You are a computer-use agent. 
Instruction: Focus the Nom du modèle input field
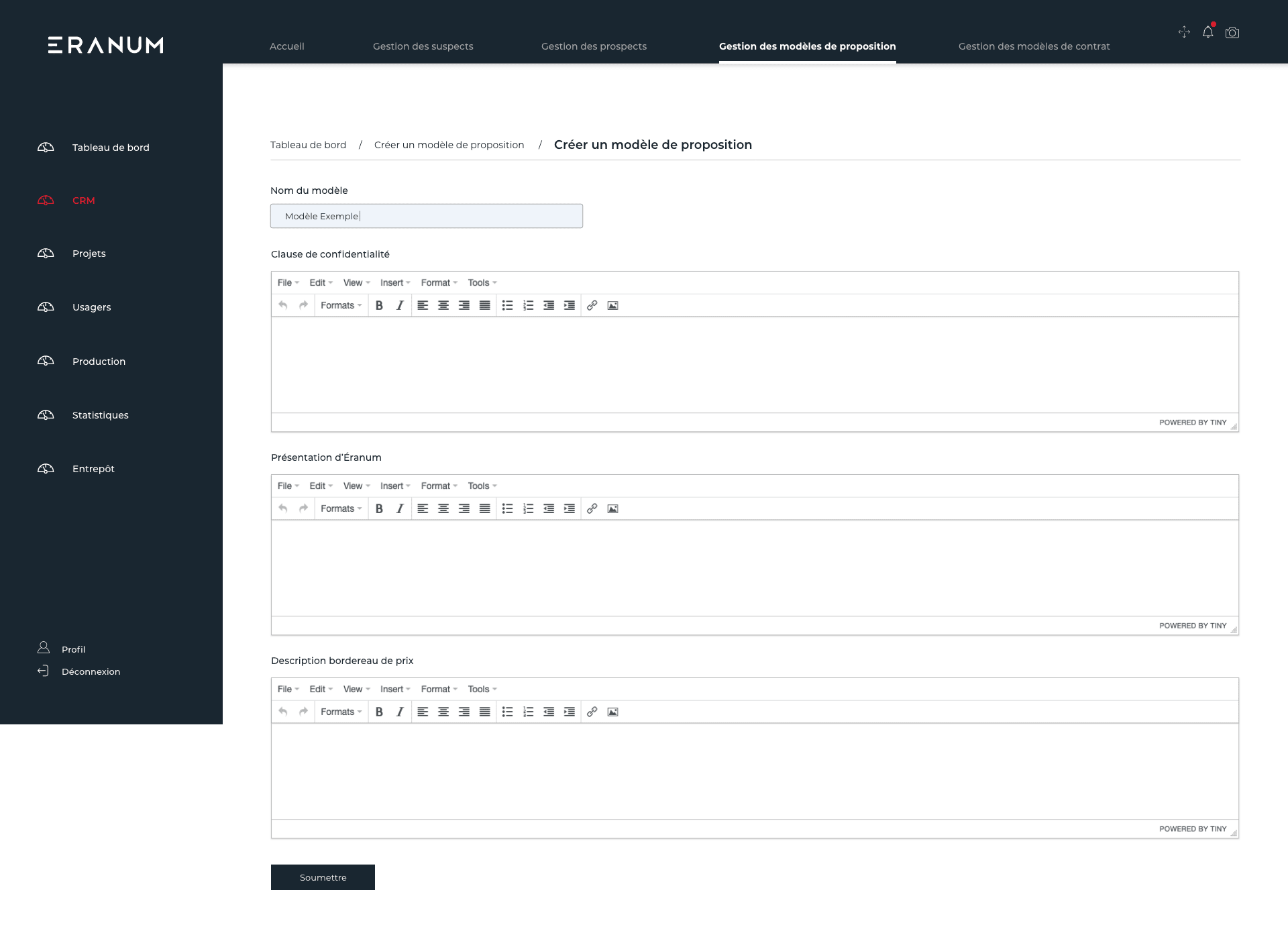tap(427, 216)
